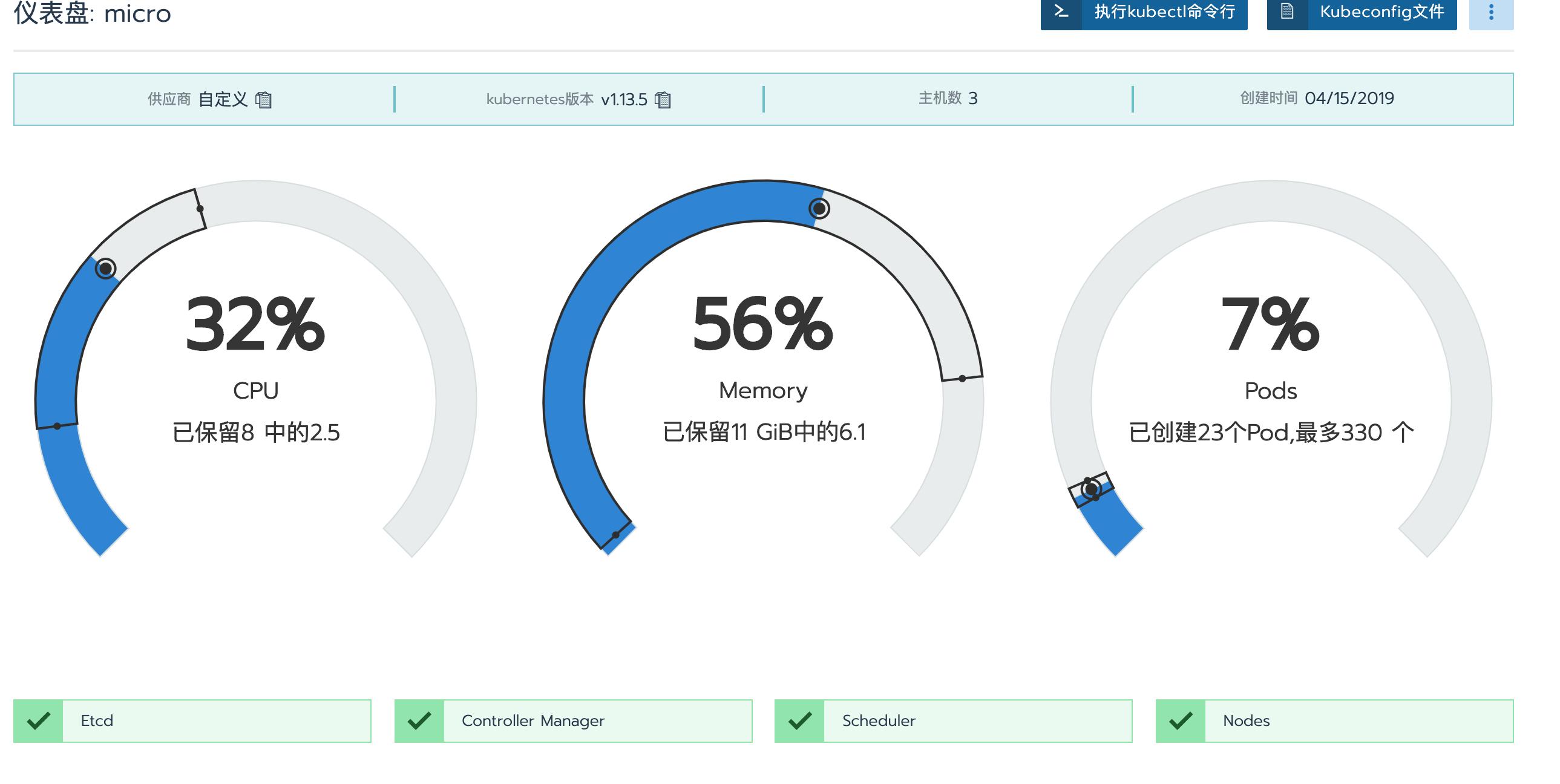Viewport: 1560px width, 784px height.
Task: Click the Etcd green checkmark icon
Action: pyautogui.click(x=39, y=720)
